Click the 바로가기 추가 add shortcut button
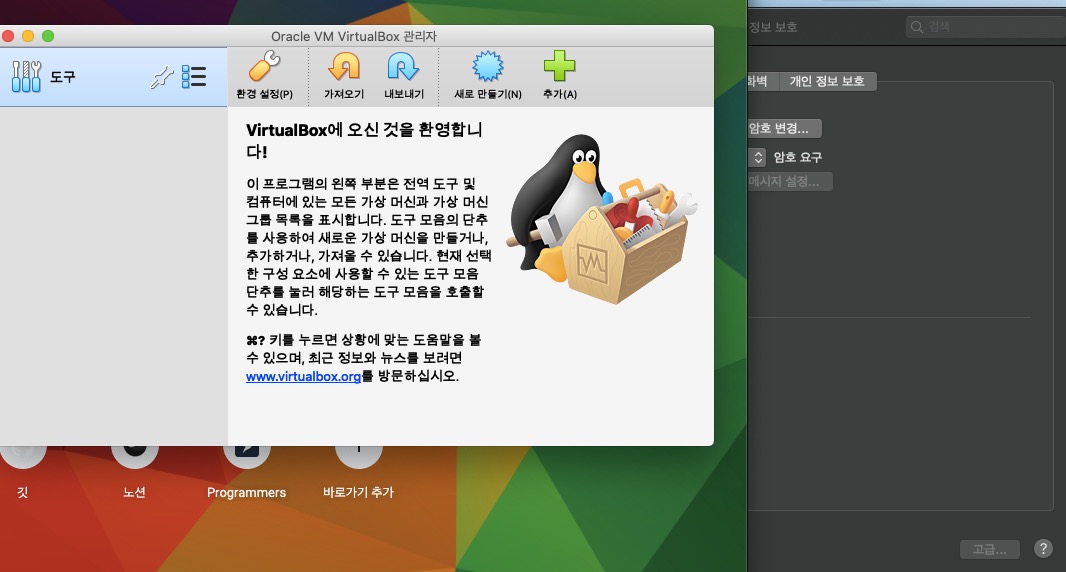This screenshot has width=1066, height=572. point(358,469)
